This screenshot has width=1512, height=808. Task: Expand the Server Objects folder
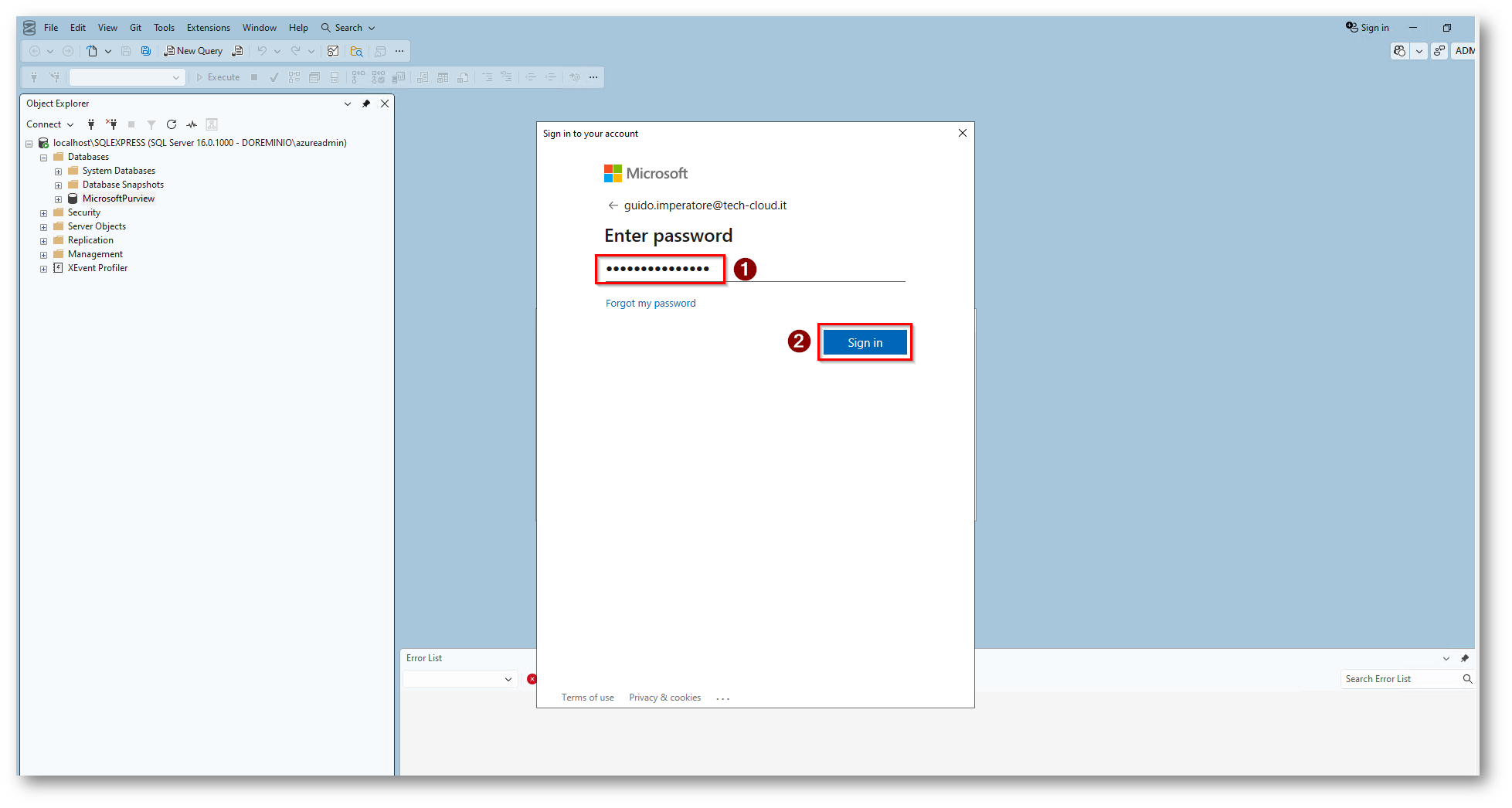pos(43,227)
